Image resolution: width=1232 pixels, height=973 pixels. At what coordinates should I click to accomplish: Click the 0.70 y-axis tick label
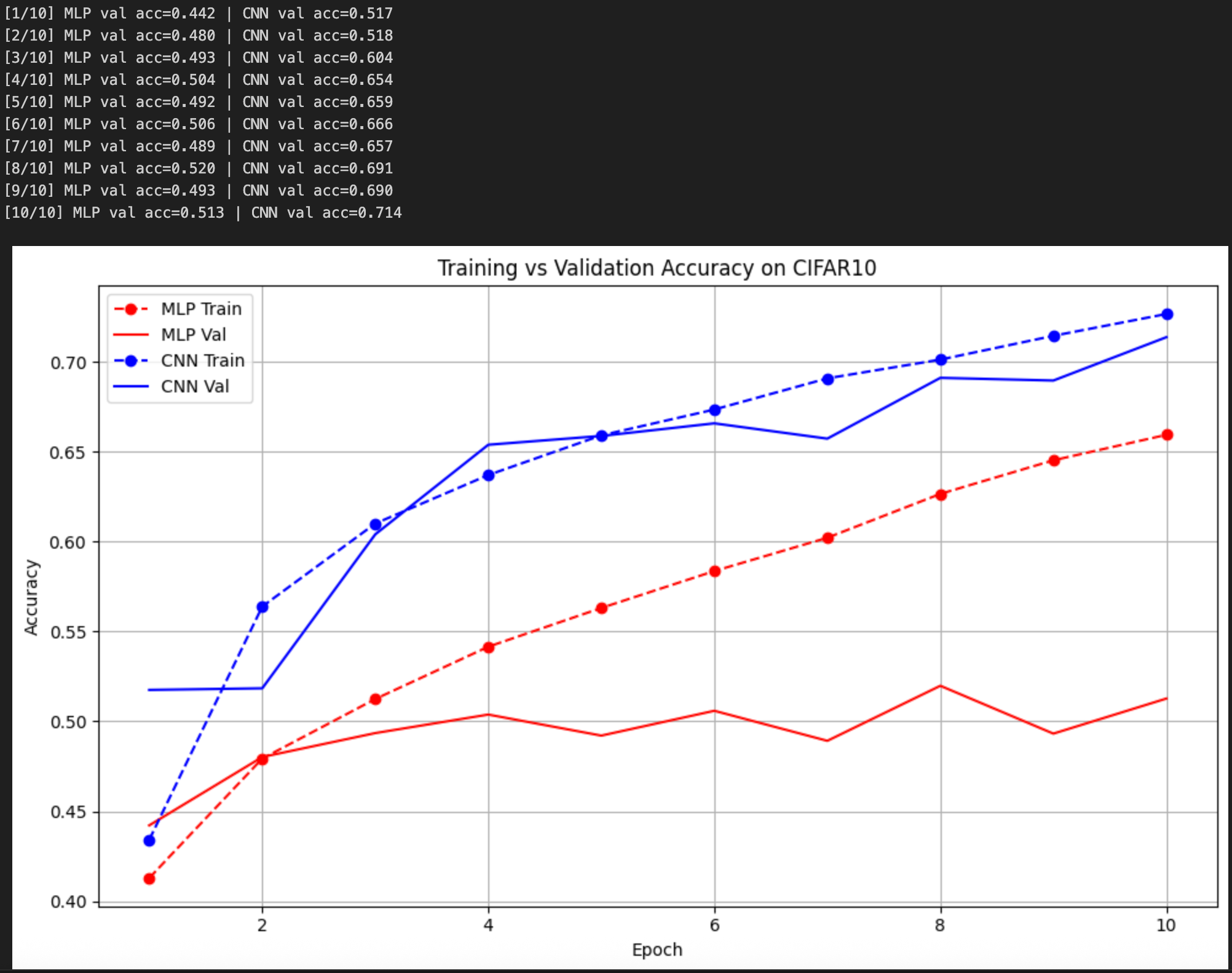(68, 363)
